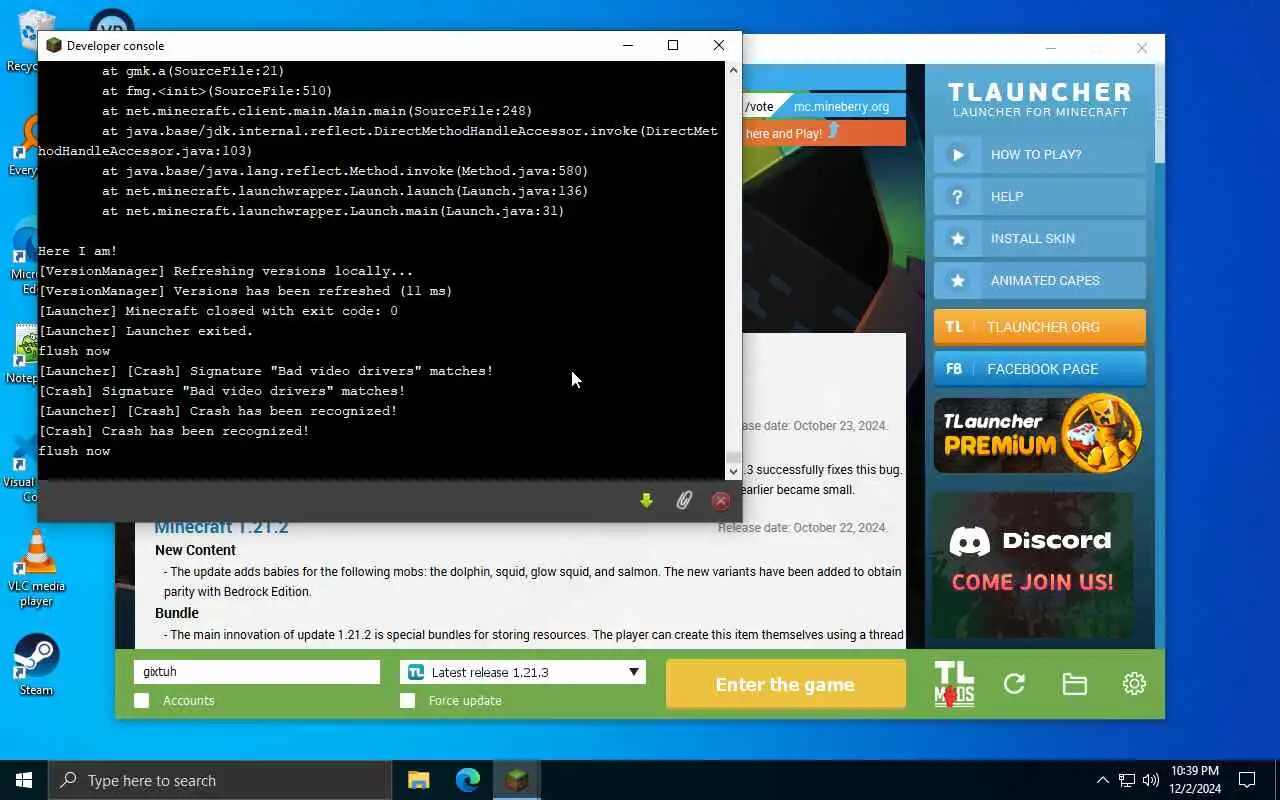The height and width of the screenshot is (800, 1280).
Task: Click the TLauncher Premium banner
Action: (1038, 434)
